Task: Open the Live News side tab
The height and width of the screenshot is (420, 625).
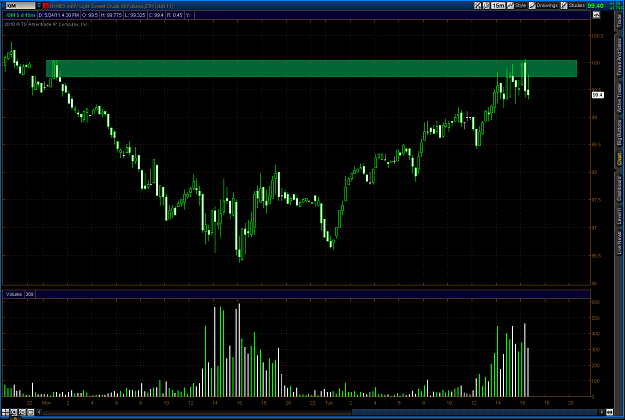Action: tap(619, 243)
